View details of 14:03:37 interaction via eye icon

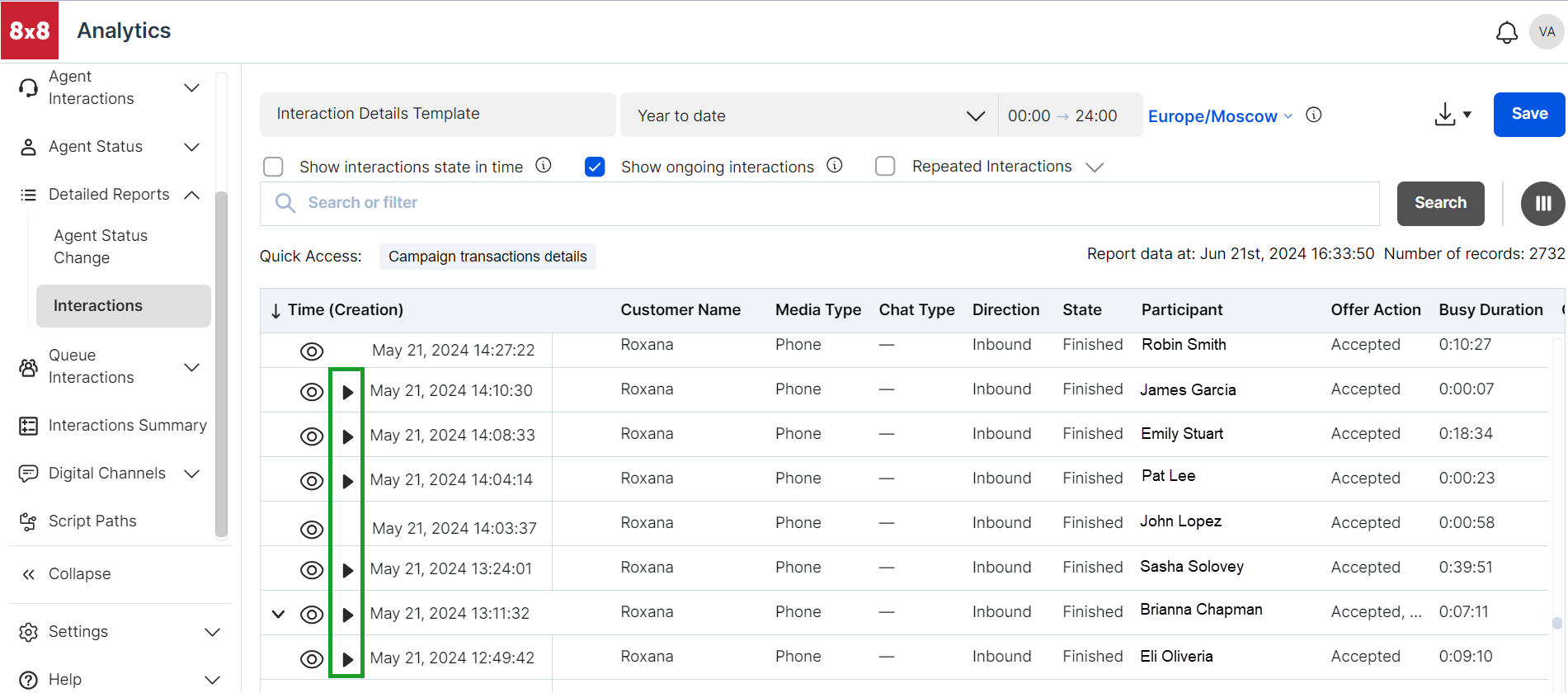point(312,529)
